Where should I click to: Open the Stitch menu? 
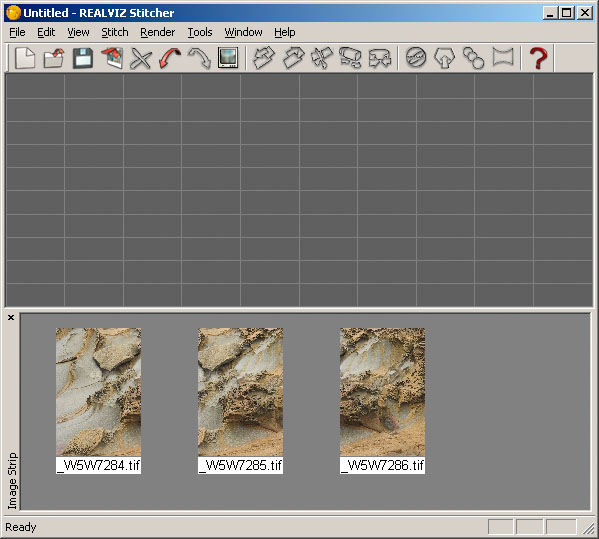tap(115, 32)
